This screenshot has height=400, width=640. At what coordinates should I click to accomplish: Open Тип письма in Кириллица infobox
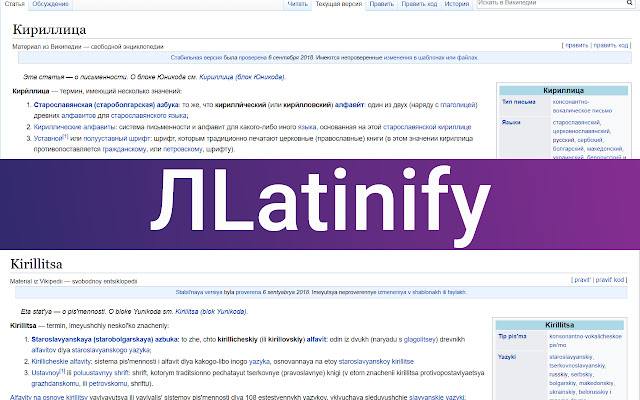[x=518, y=102]
